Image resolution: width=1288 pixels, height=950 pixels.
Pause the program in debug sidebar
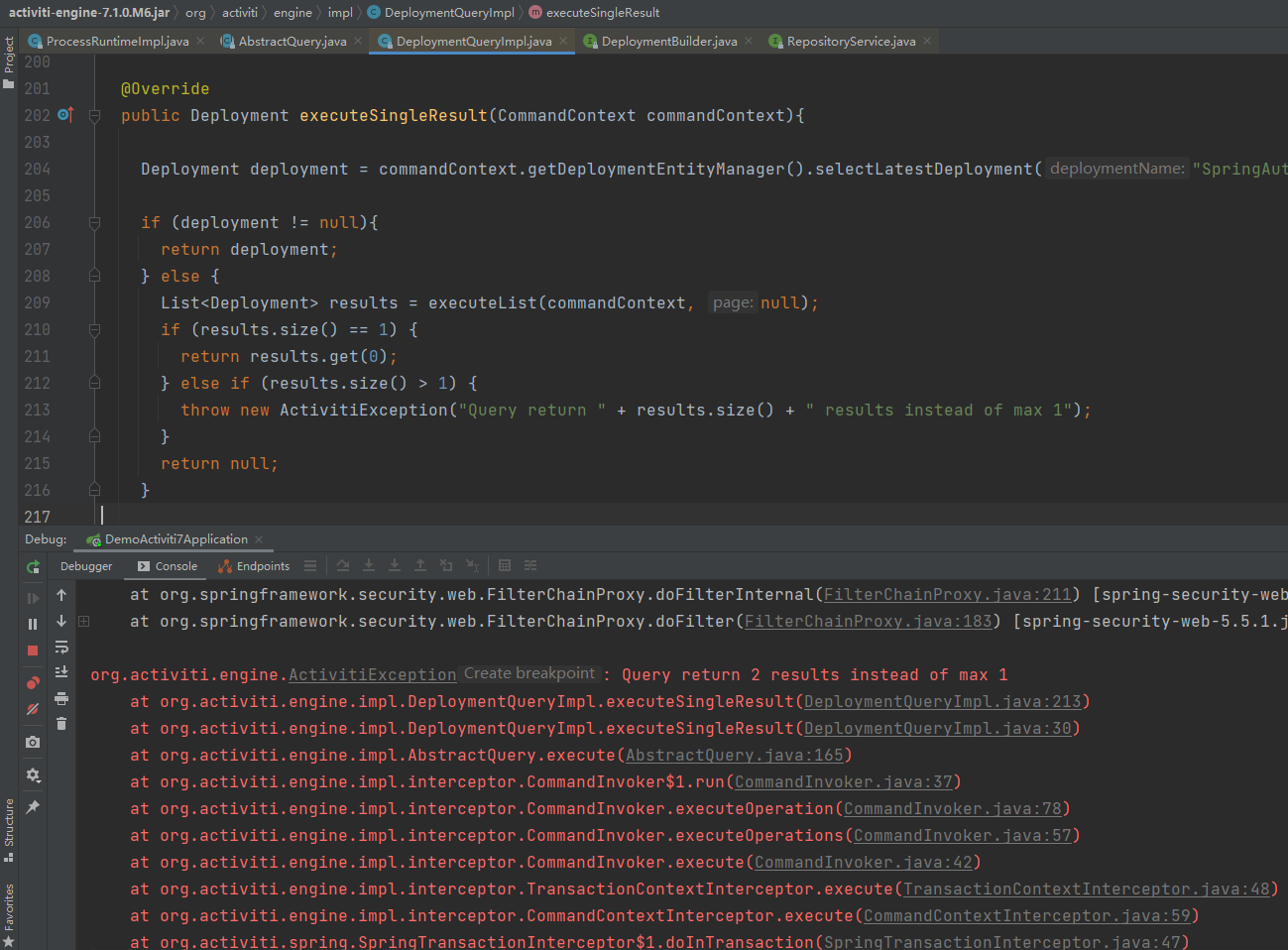[33, 624]
